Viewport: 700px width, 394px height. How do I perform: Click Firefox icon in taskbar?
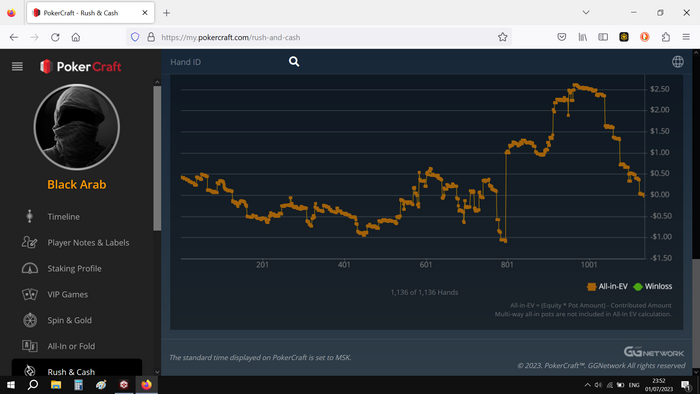[x=146, y=385]
